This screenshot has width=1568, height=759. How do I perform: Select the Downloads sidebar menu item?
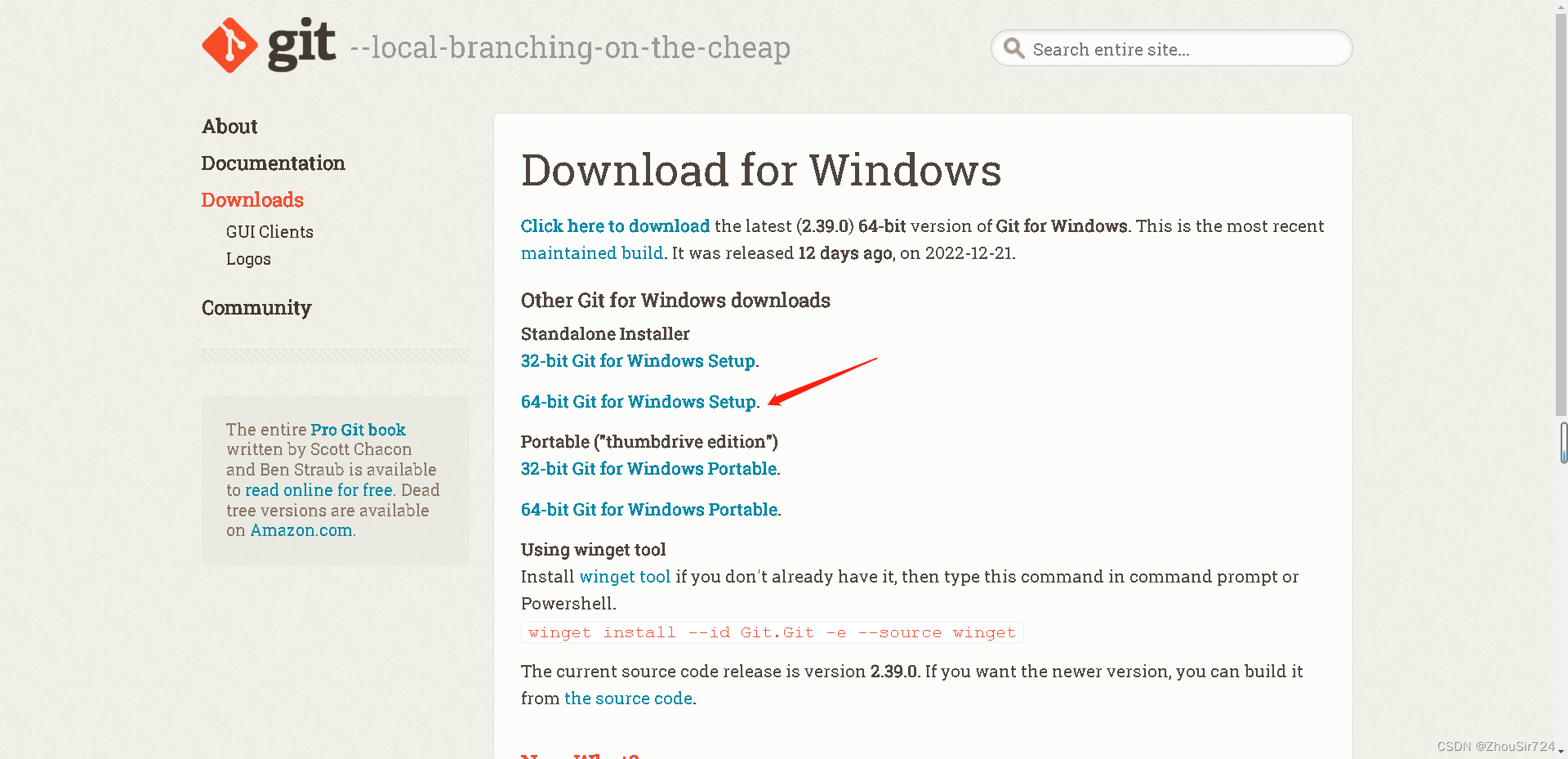click(252, 200)
